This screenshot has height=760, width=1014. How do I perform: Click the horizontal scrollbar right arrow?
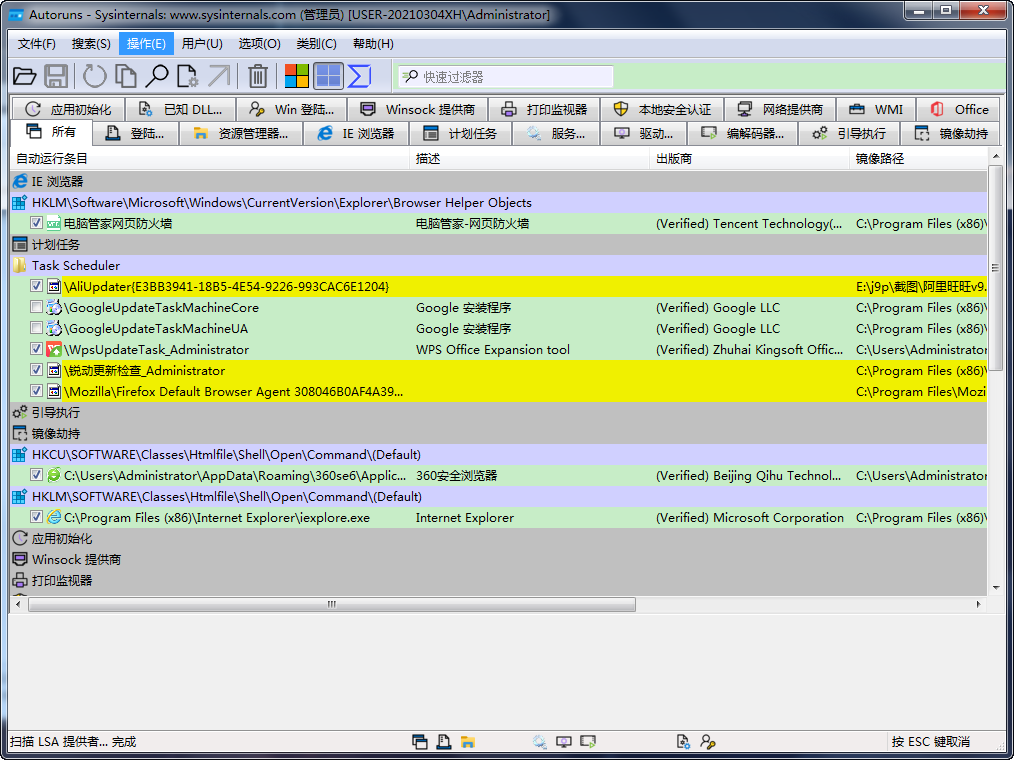click(978, 604)
